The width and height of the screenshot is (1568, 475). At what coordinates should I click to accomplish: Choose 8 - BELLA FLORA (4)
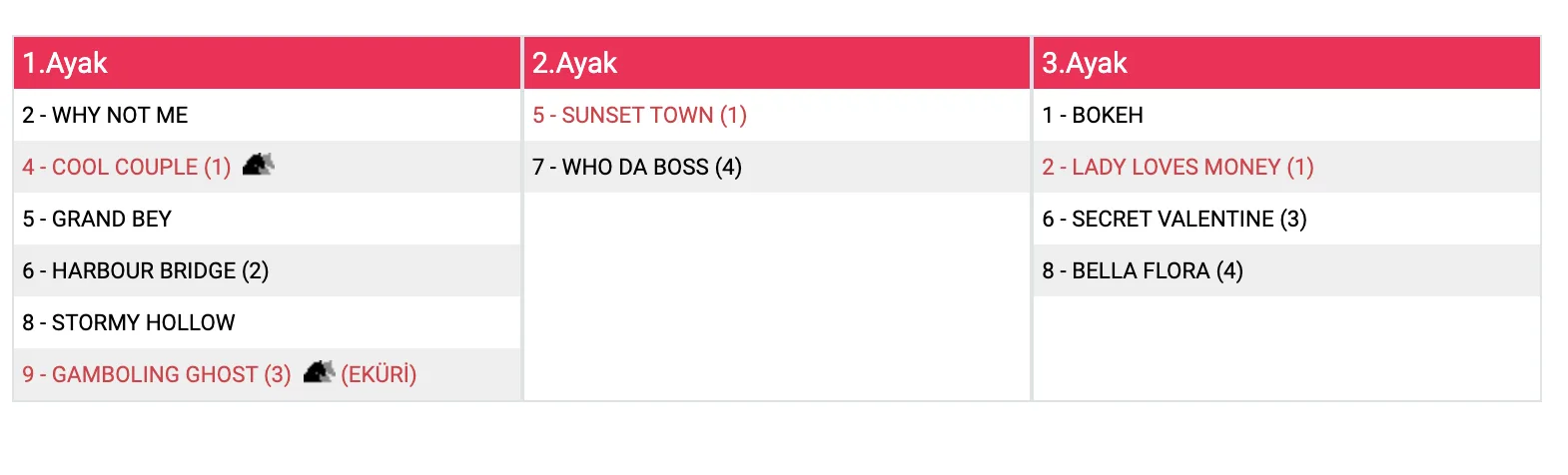pos(1143,271)
